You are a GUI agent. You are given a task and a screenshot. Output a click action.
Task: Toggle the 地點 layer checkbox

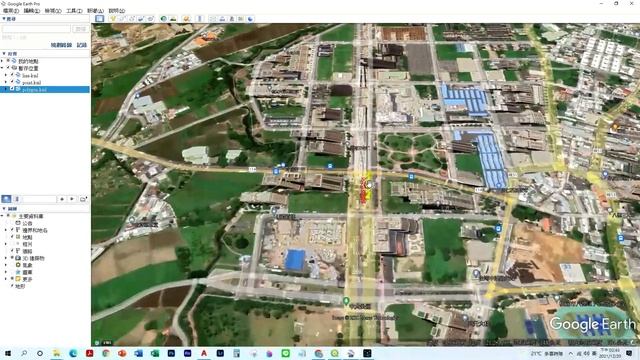(x=12, y=237)
